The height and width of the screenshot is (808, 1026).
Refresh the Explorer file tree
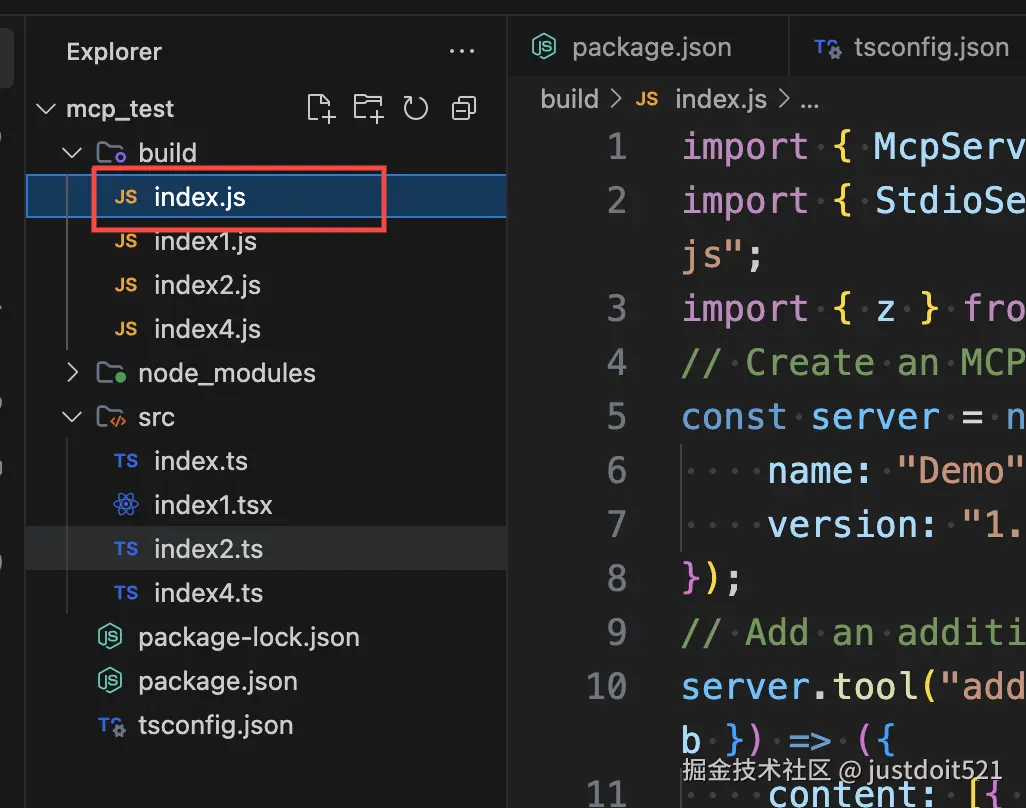(x=416, y=108)
